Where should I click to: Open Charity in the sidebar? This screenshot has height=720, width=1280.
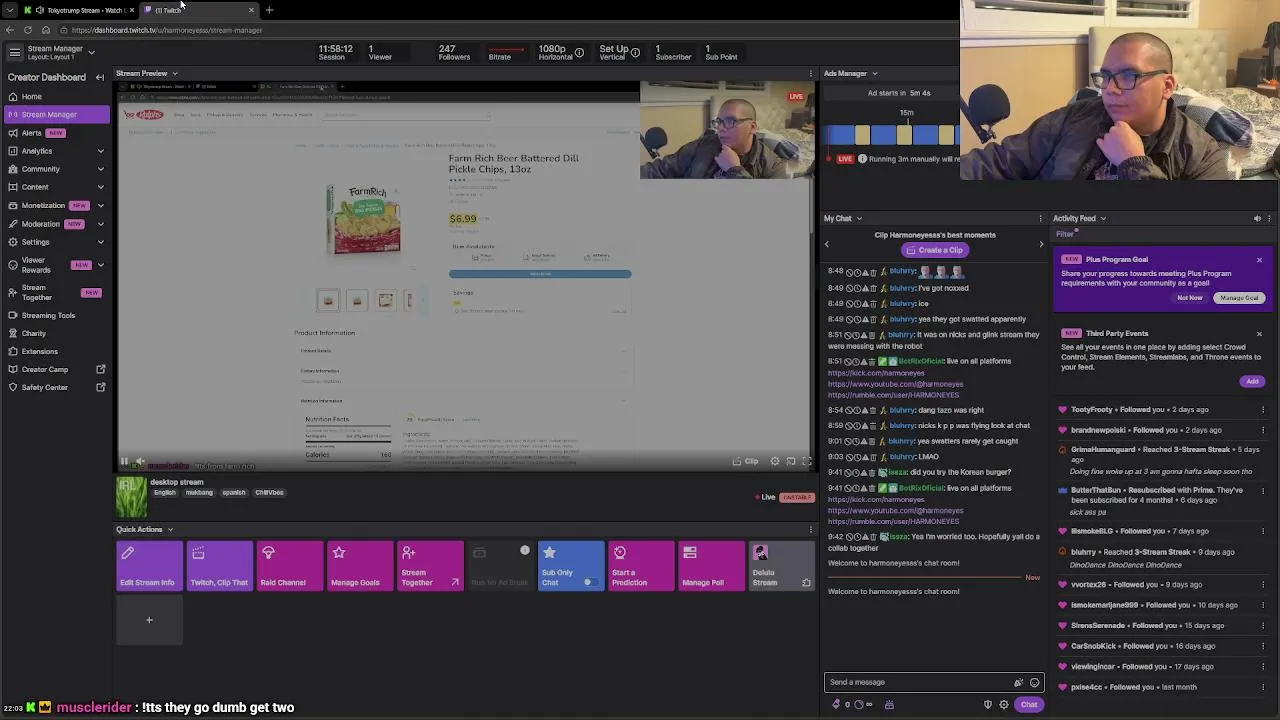(x=55, y=333)
